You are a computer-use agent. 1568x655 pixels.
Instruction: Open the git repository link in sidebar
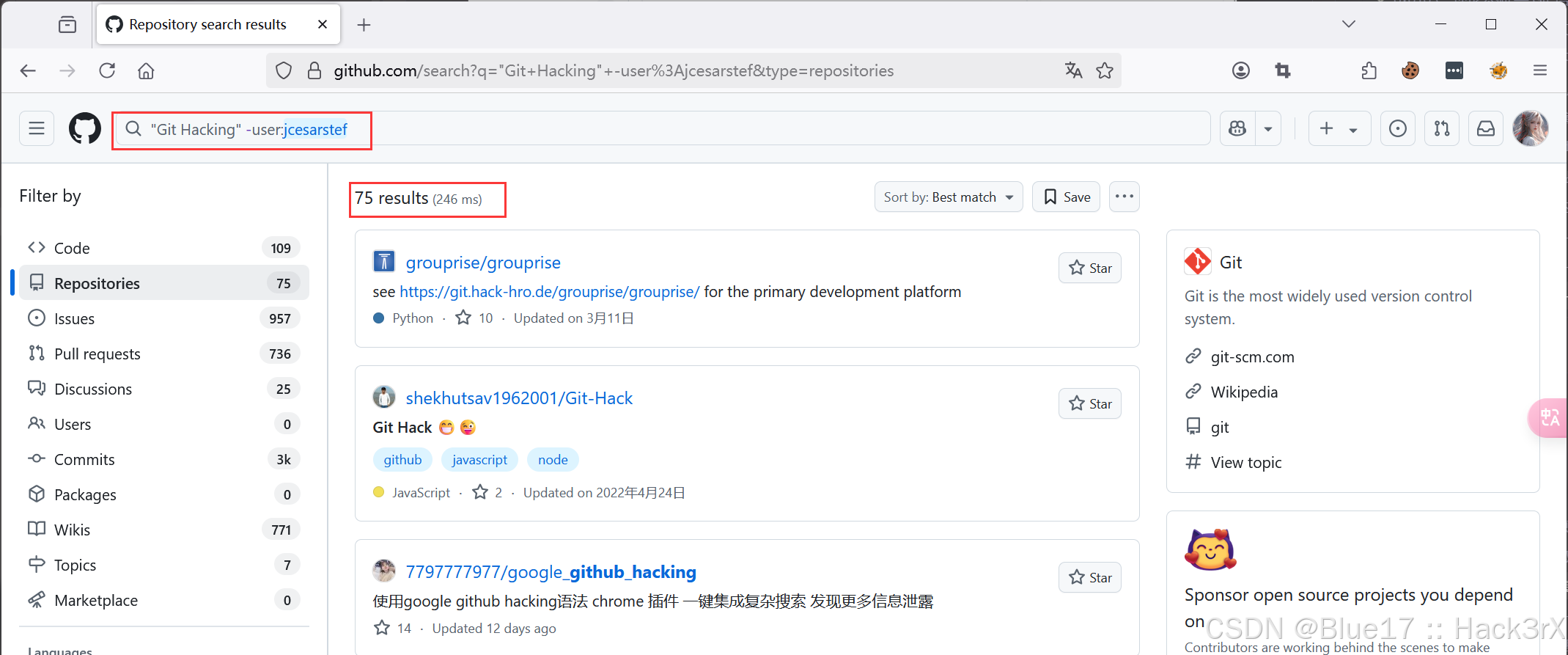click(x=1220, y=428)
